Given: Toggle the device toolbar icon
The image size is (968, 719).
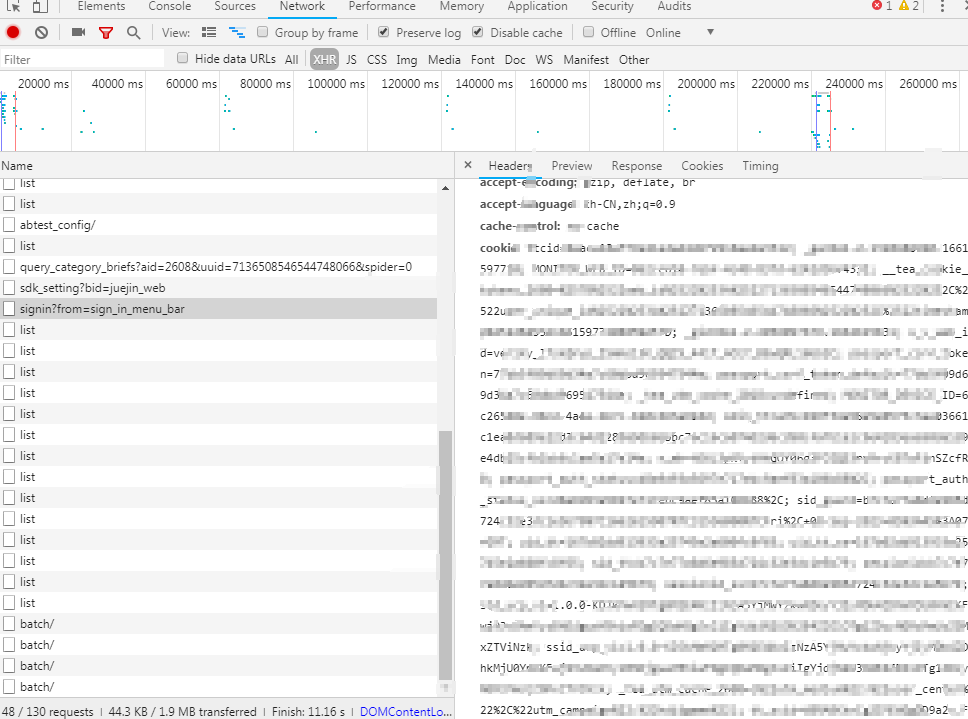Looking at the screenshot, I should point(40,6).
